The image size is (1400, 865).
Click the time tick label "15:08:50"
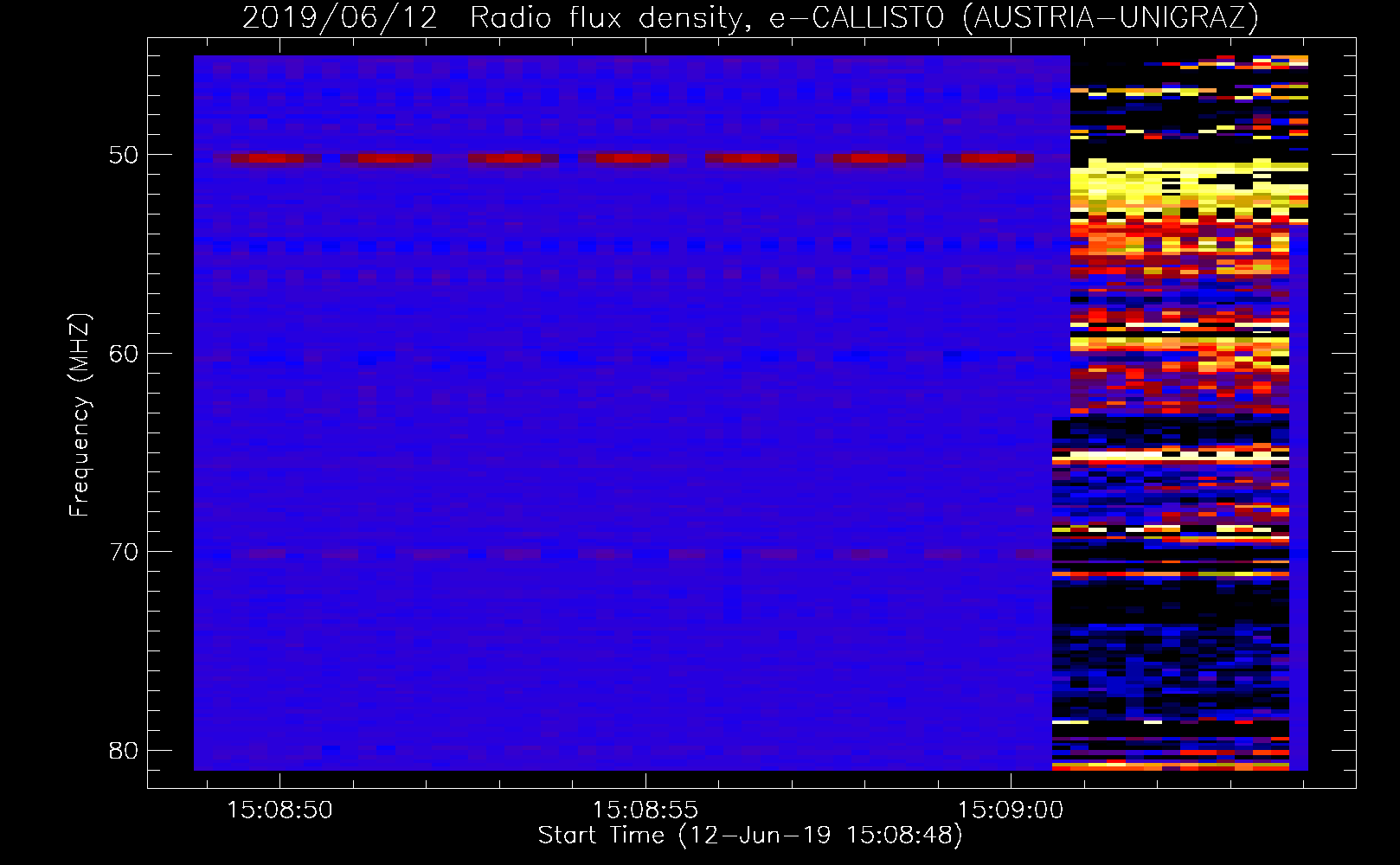coord(279,810)
